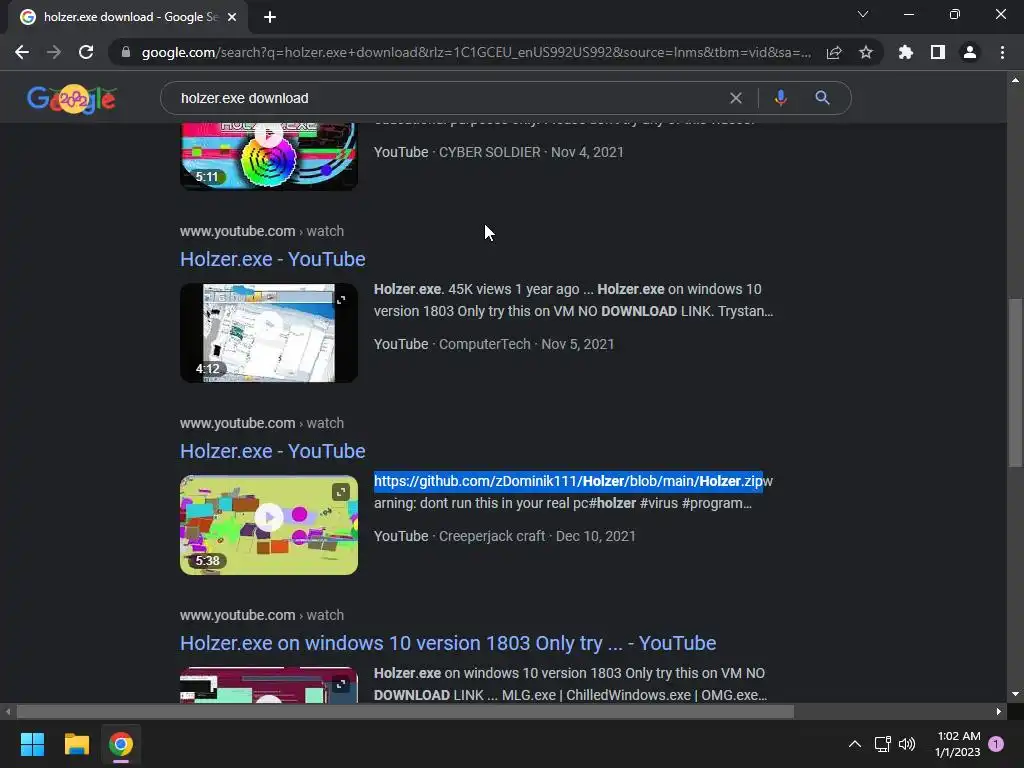Click the browser forward arrow
The width and height of the screenshot is (1024, 768).
click(54, 52)
